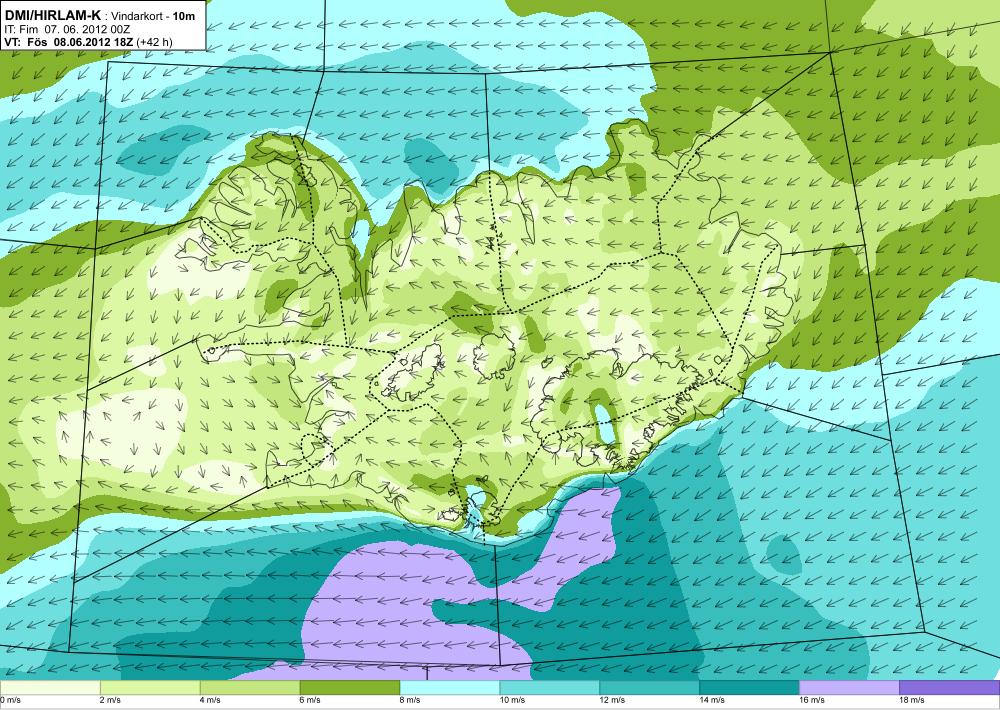This screenshot has width=1000, height=710.
Task: Pick the dark green 6–8 m/s swatch
Action: (x=349, y=688)
